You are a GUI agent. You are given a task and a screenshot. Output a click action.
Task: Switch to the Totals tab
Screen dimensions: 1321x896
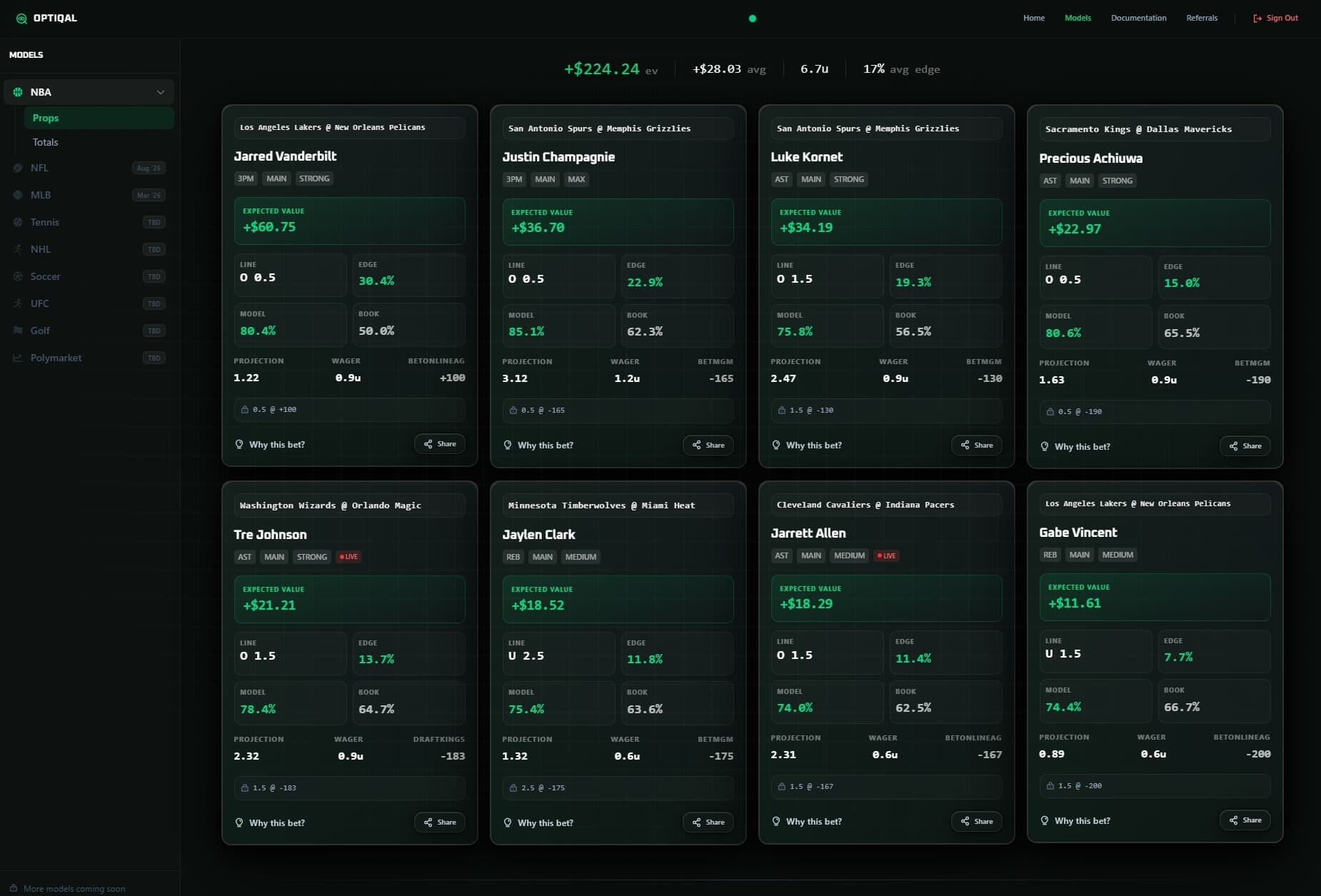click(x=46, y=142)
